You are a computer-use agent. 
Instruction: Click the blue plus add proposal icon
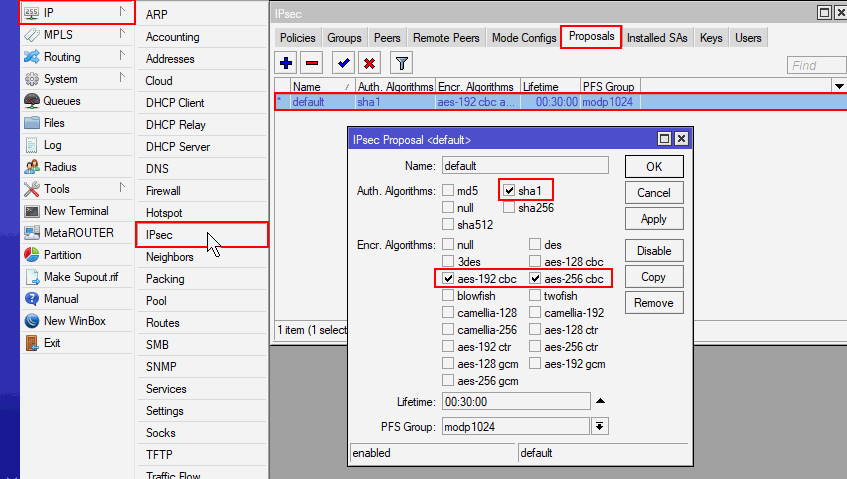(287, 63)
